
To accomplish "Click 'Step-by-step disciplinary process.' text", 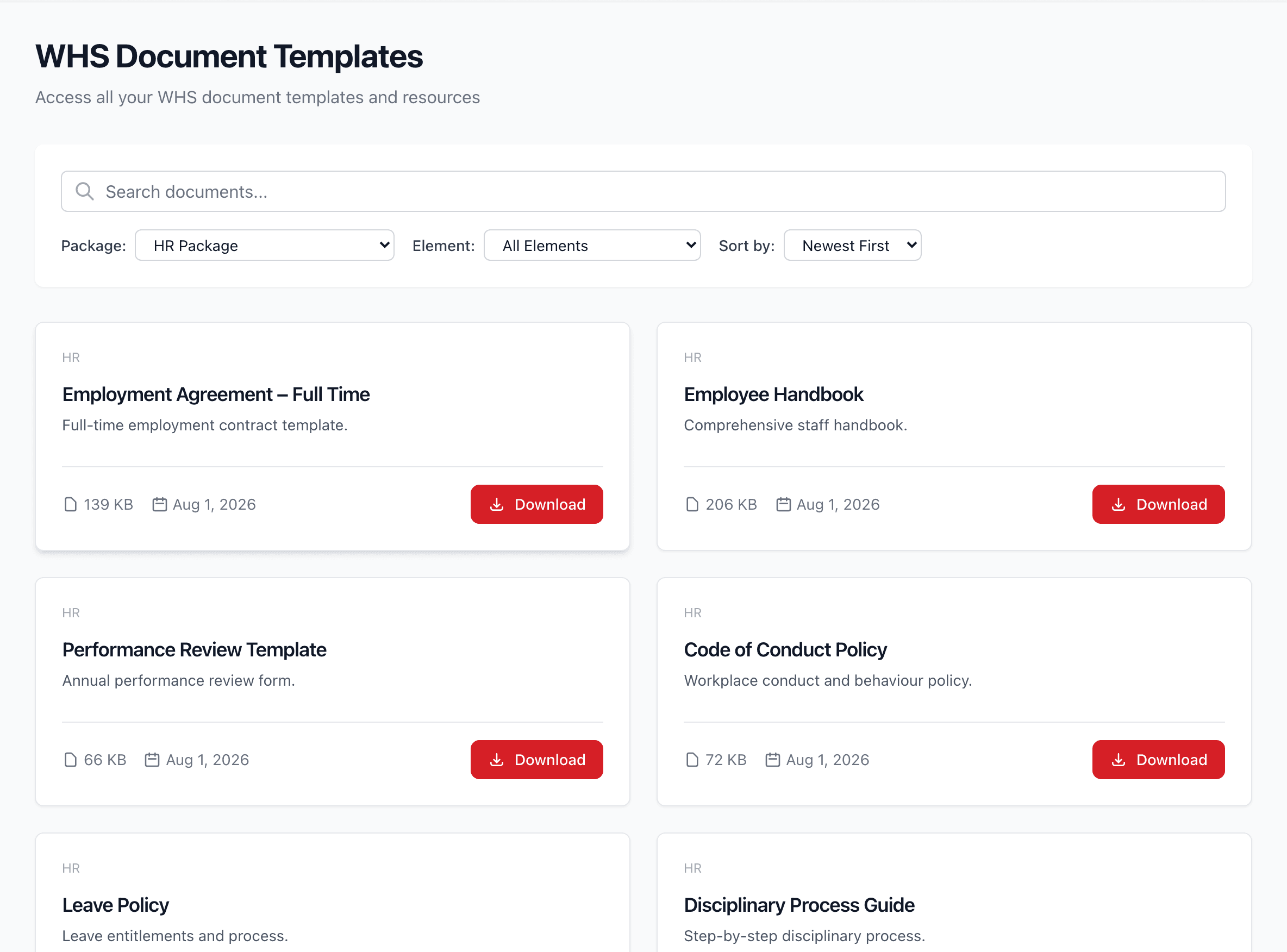I will [804, 936].
